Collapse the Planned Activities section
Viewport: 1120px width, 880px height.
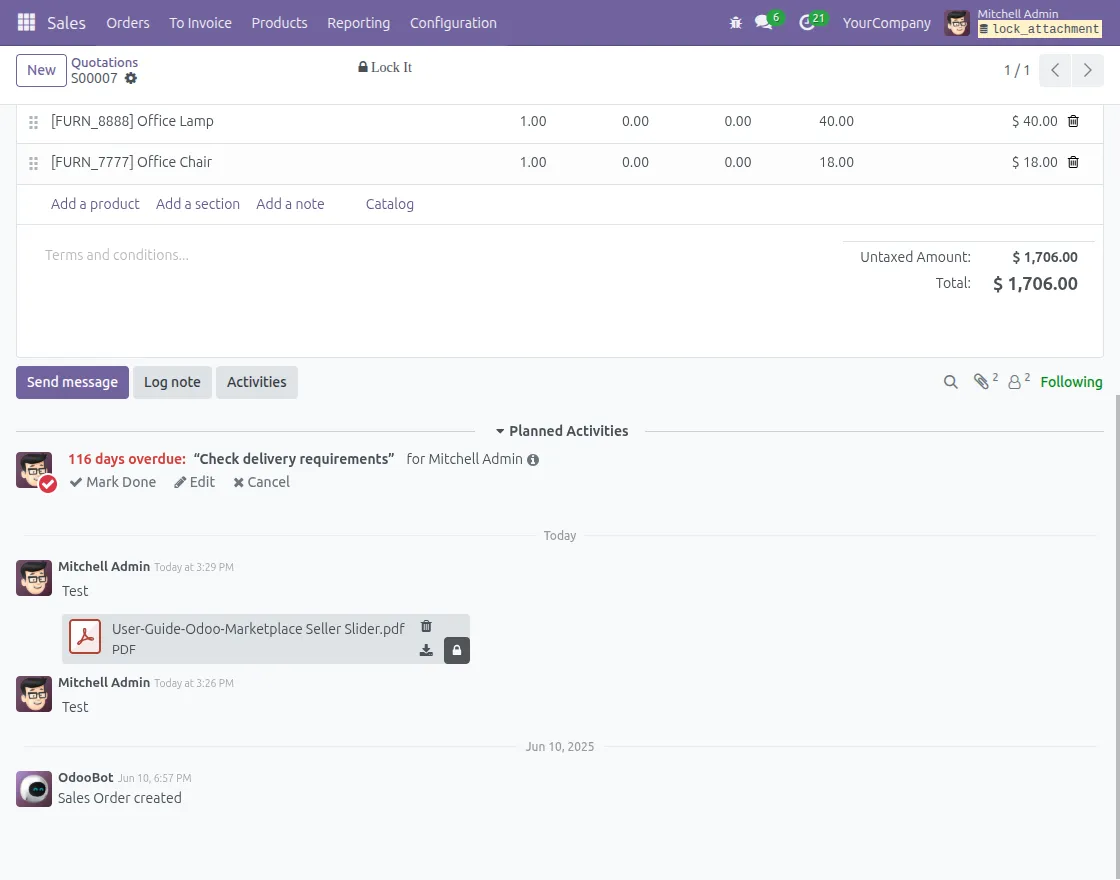(x=562, y=431)
